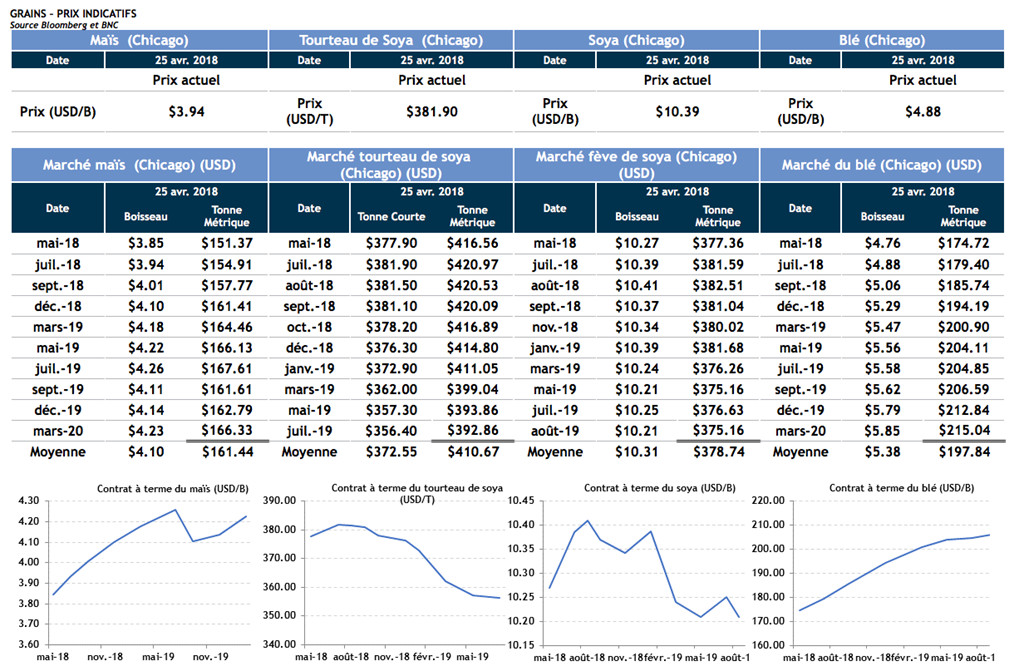The image size is (1024, 671).
Task: Click the wheat mars-20 value $215.04
Action: pyautogui.click(x=964, y=430)
